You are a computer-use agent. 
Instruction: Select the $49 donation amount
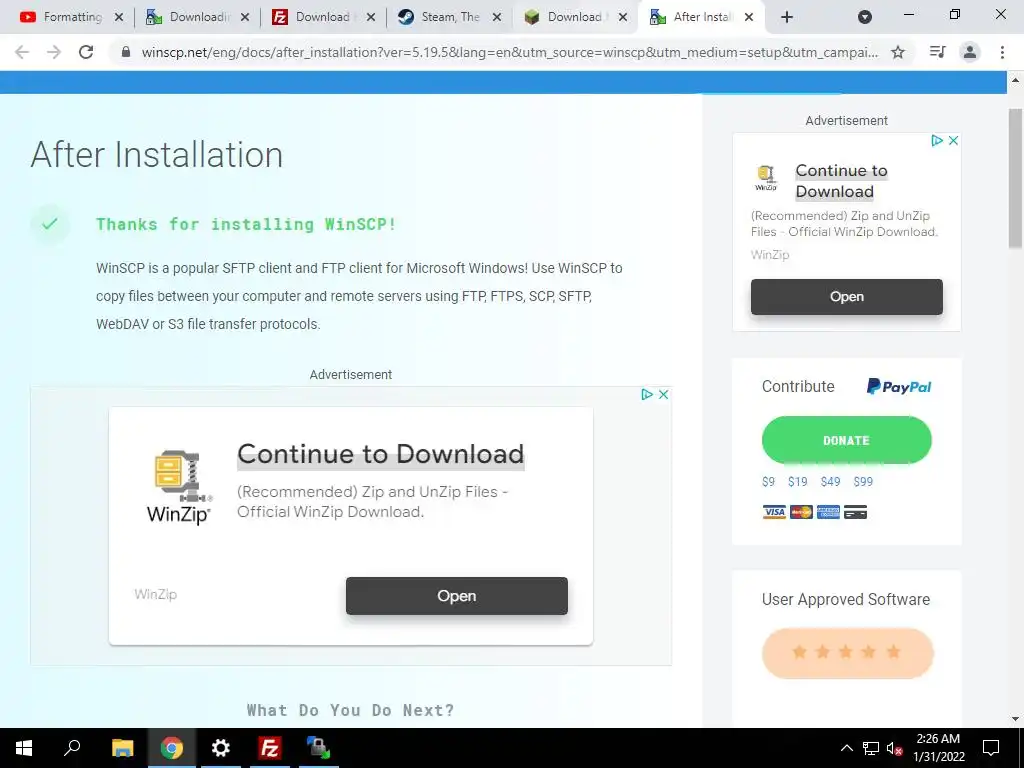click(831, 482)
